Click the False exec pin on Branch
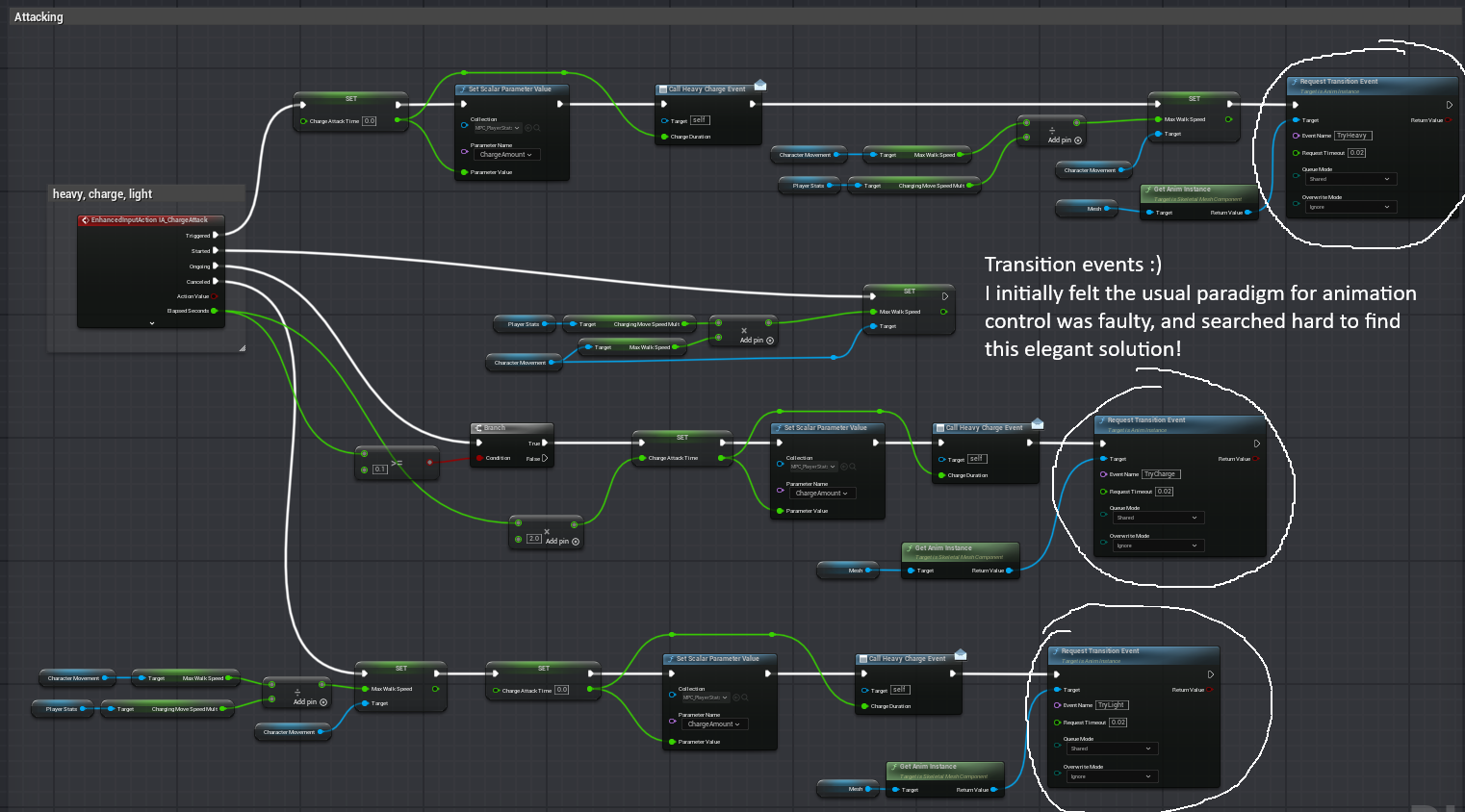 coord(545,458)
